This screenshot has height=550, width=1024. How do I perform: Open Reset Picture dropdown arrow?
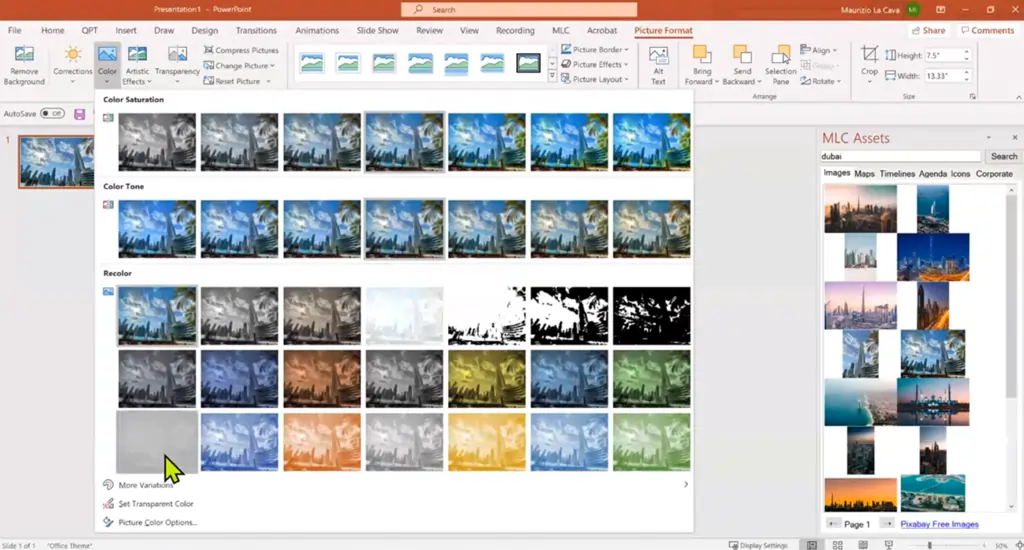[x=268, y=82]
